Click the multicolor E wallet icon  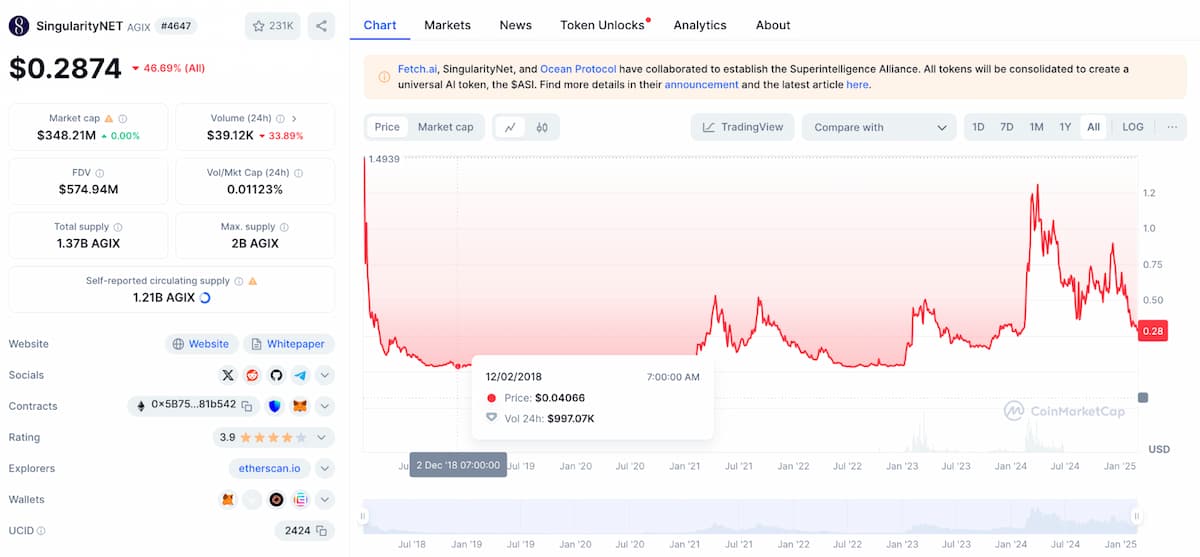point(300,499)
